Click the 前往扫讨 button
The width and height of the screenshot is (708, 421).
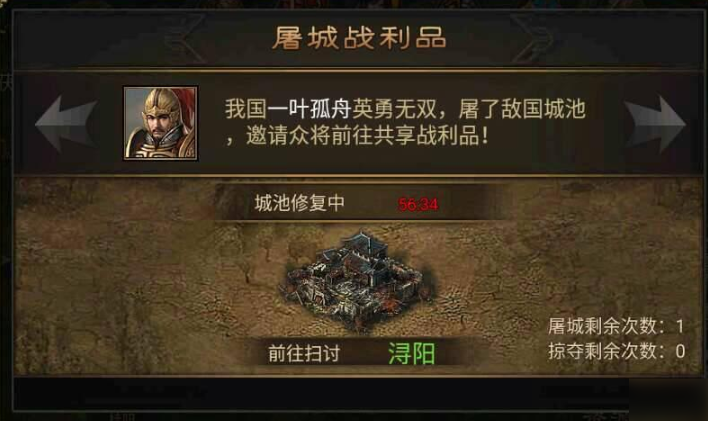point(304,353)
